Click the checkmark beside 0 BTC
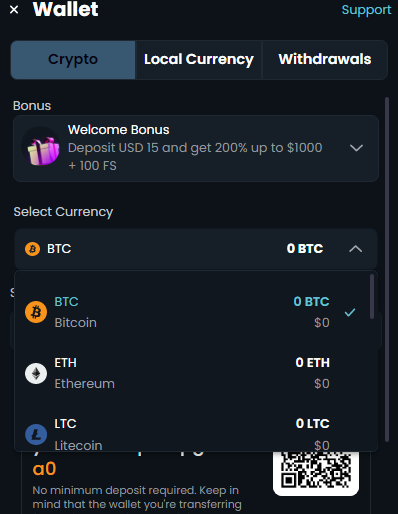This screenshot has width=398, height=514. click(x=350, y=312)
